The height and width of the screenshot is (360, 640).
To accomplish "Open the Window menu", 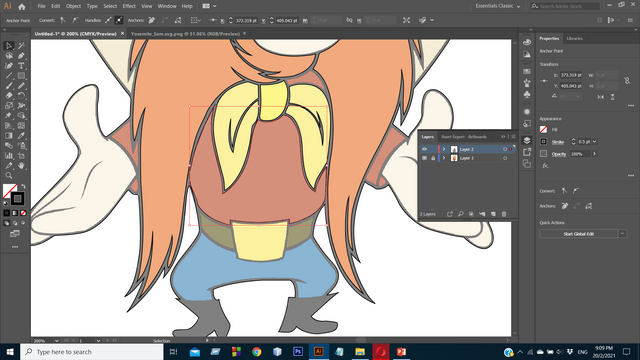I will pyautogui.click(x=167, y=6).
